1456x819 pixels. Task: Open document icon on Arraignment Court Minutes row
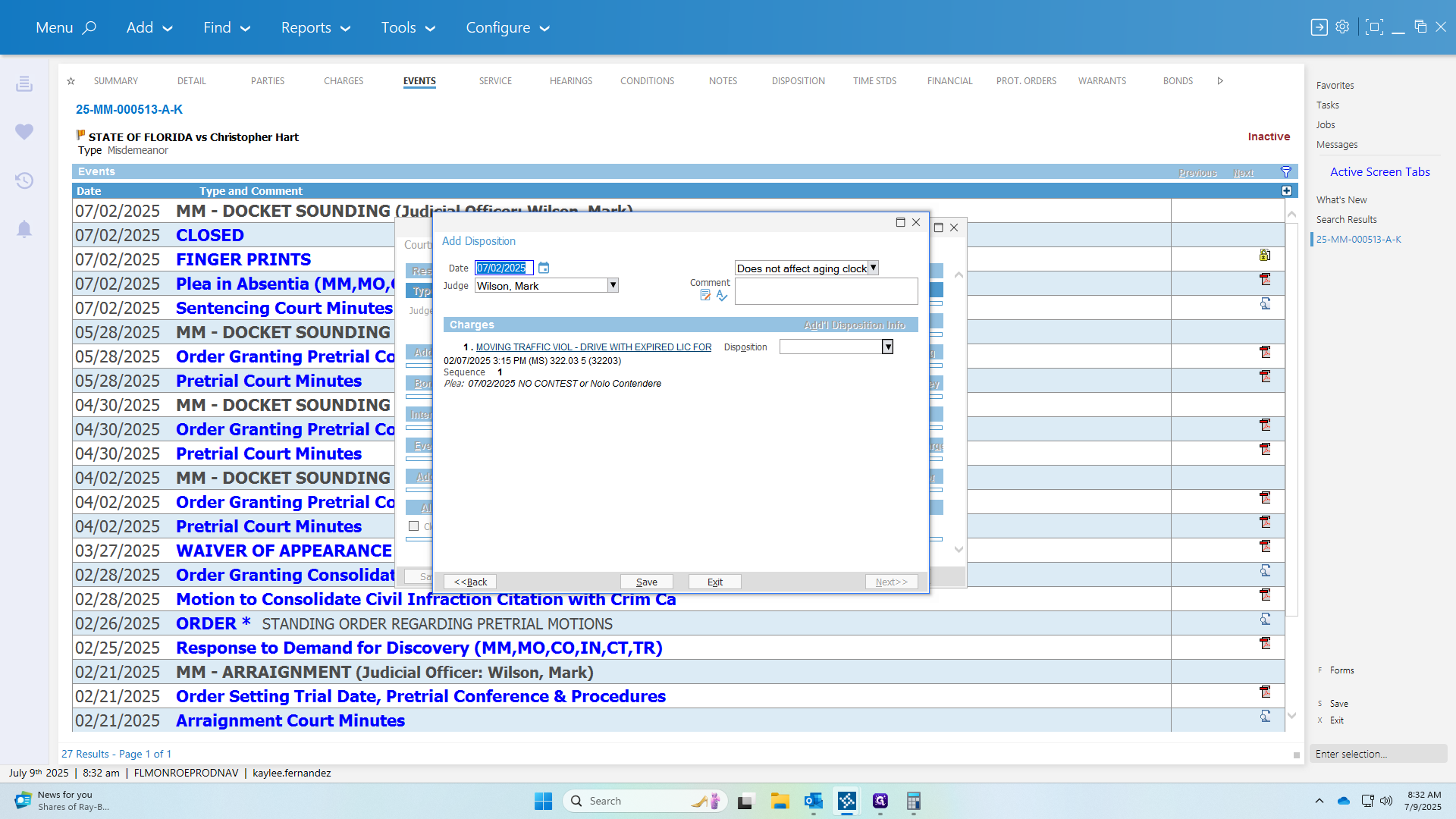click(1265, 717)
